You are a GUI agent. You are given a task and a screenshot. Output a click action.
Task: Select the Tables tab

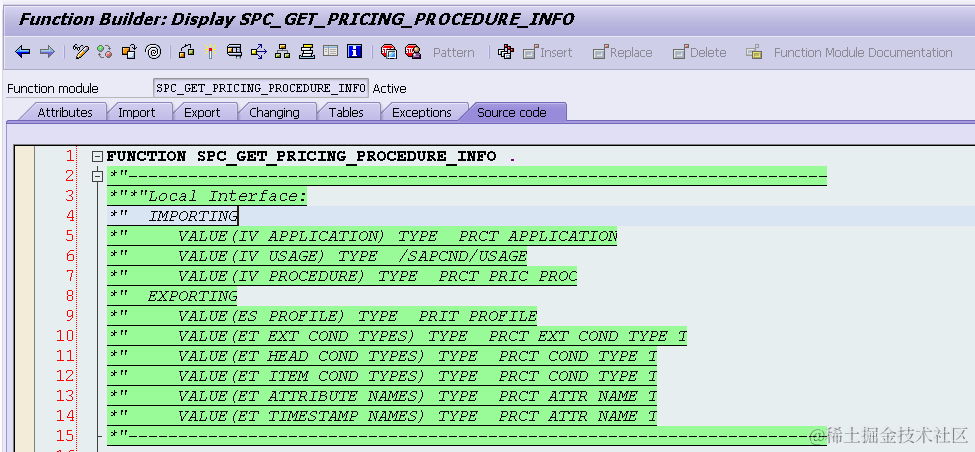click(x=346, y=113)
